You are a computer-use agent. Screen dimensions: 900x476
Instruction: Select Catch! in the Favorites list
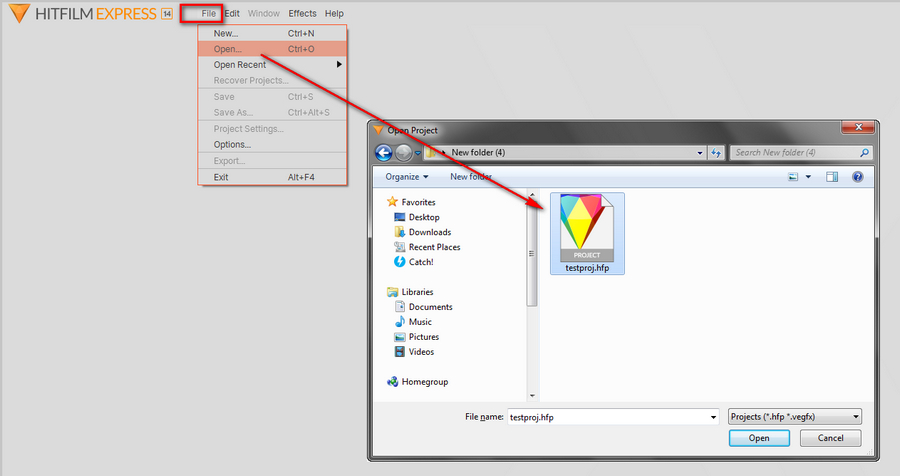point(420,262)
